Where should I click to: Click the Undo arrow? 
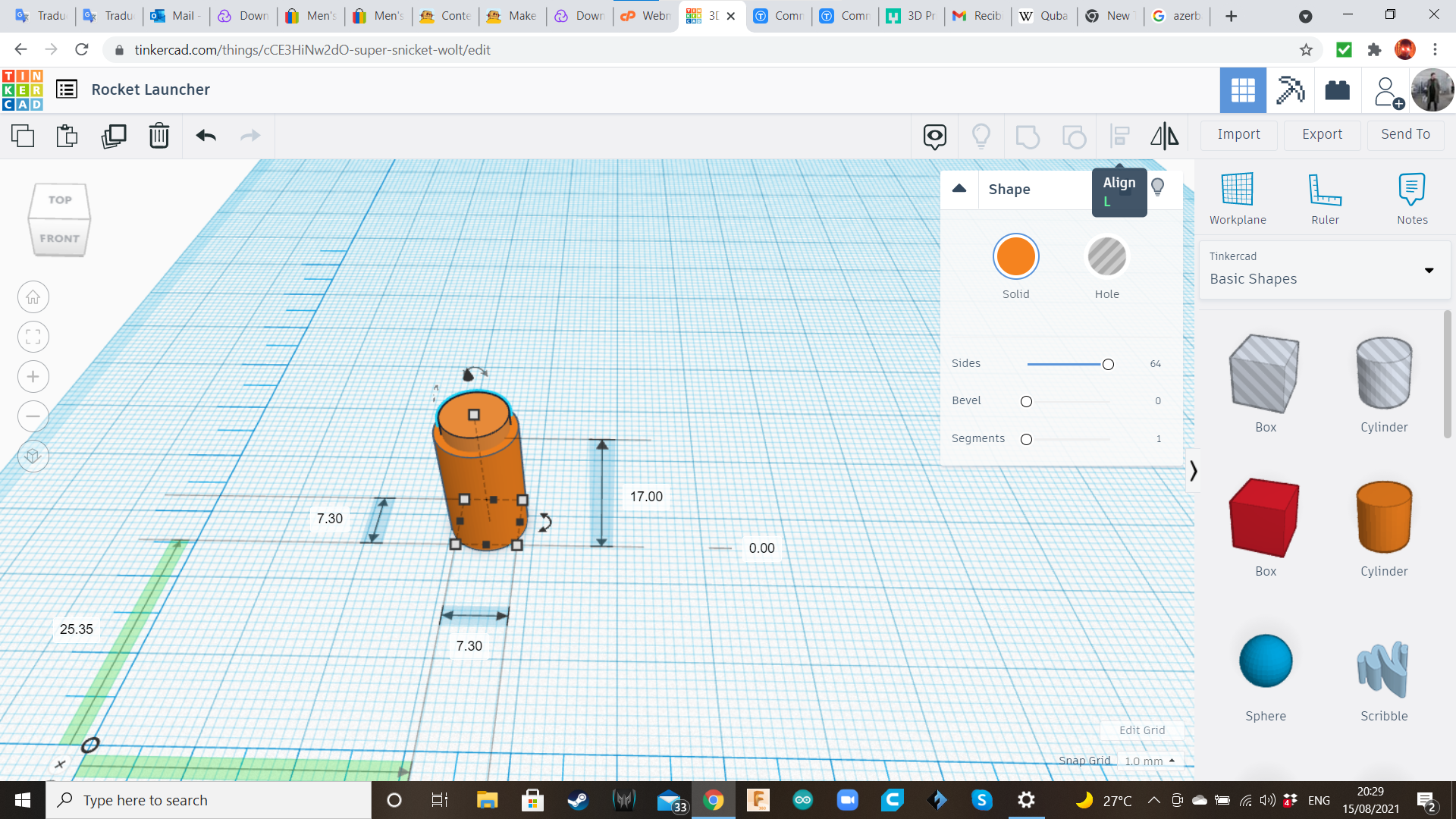(x=206, y=136)
